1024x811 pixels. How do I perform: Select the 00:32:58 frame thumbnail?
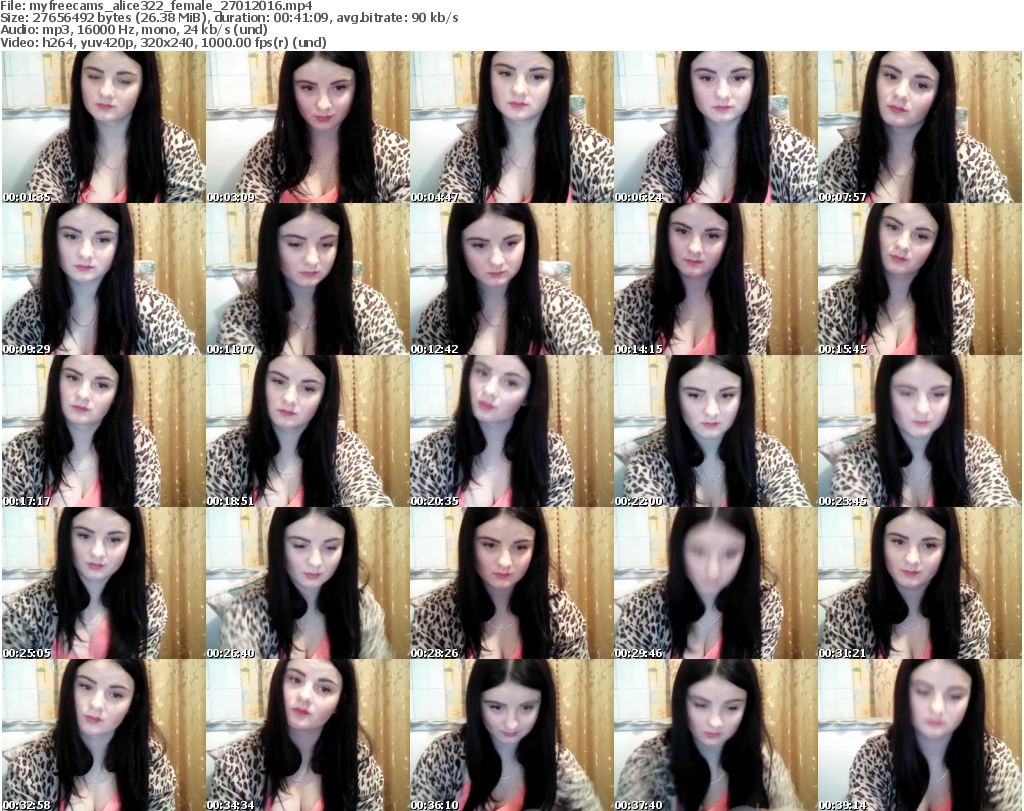(103, 735)
